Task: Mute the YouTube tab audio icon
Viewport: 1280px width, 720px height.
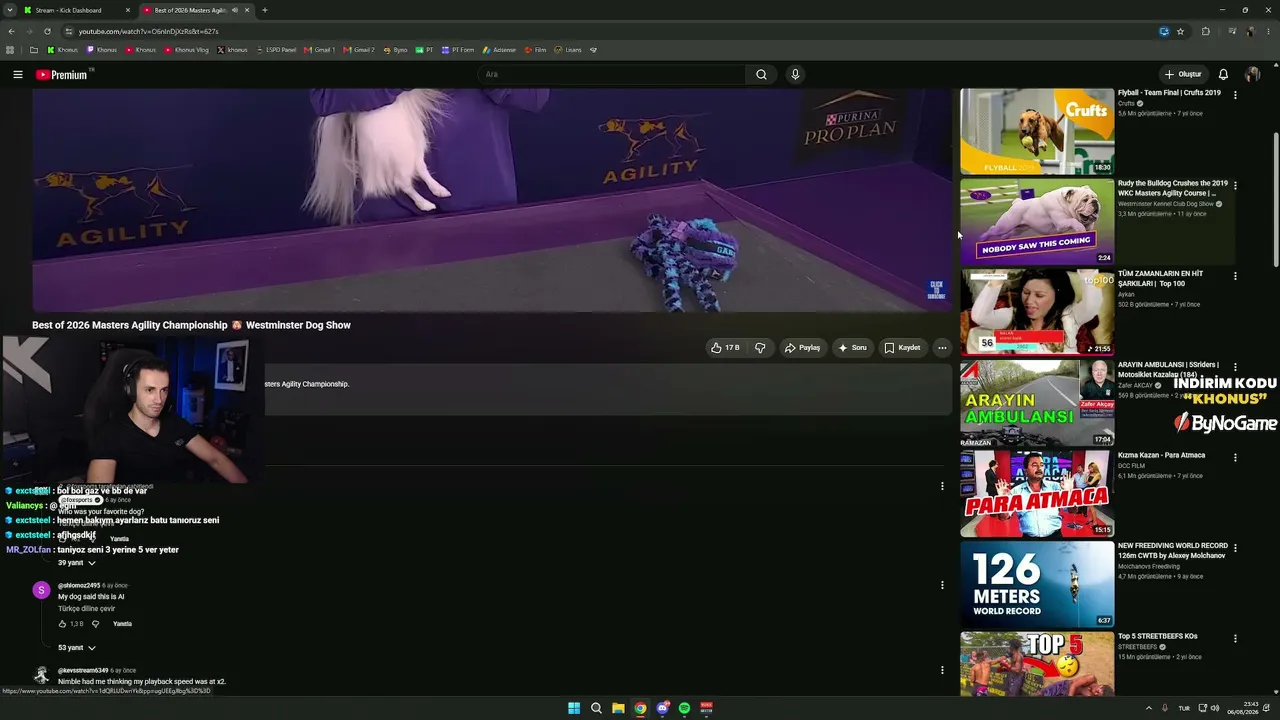Action: [235, 10]
